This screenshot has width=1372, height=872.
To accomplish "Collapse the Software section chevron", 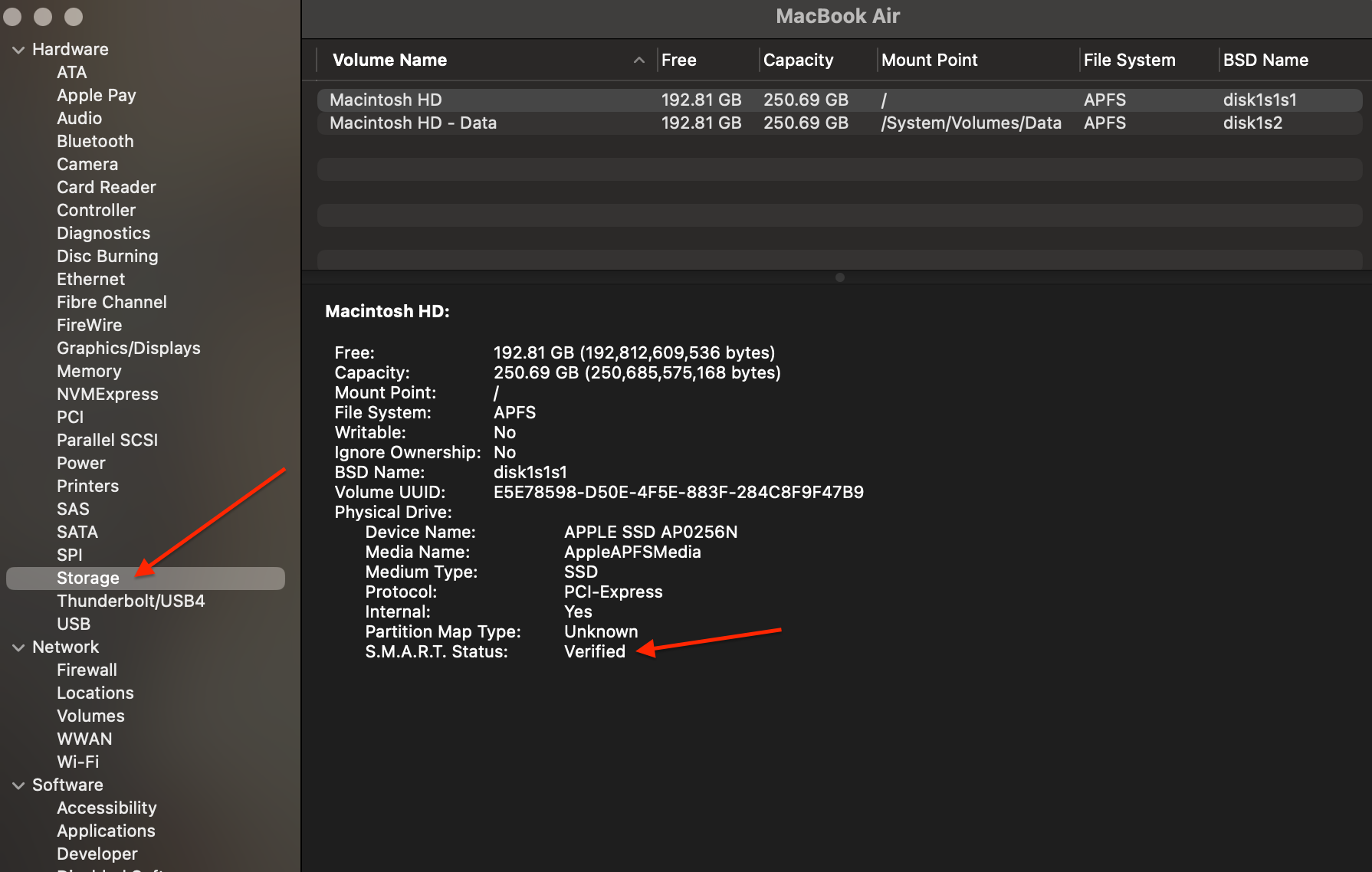I will tap(18, 785).
